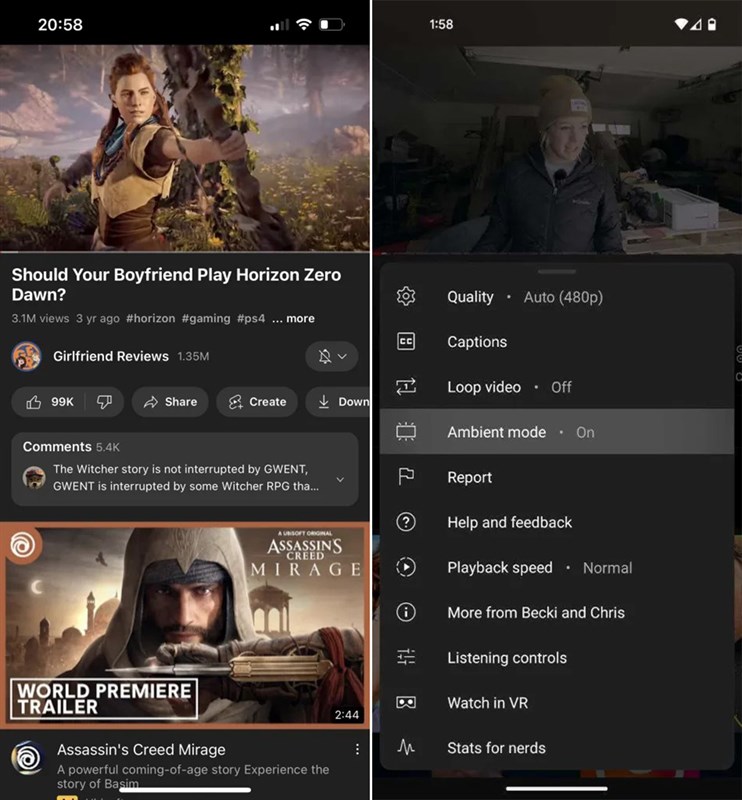Image resolution: width=742 pixels, height=800 pixels.
Task: Click the Watch in VR headset icon
Action: tap(406, 703)
